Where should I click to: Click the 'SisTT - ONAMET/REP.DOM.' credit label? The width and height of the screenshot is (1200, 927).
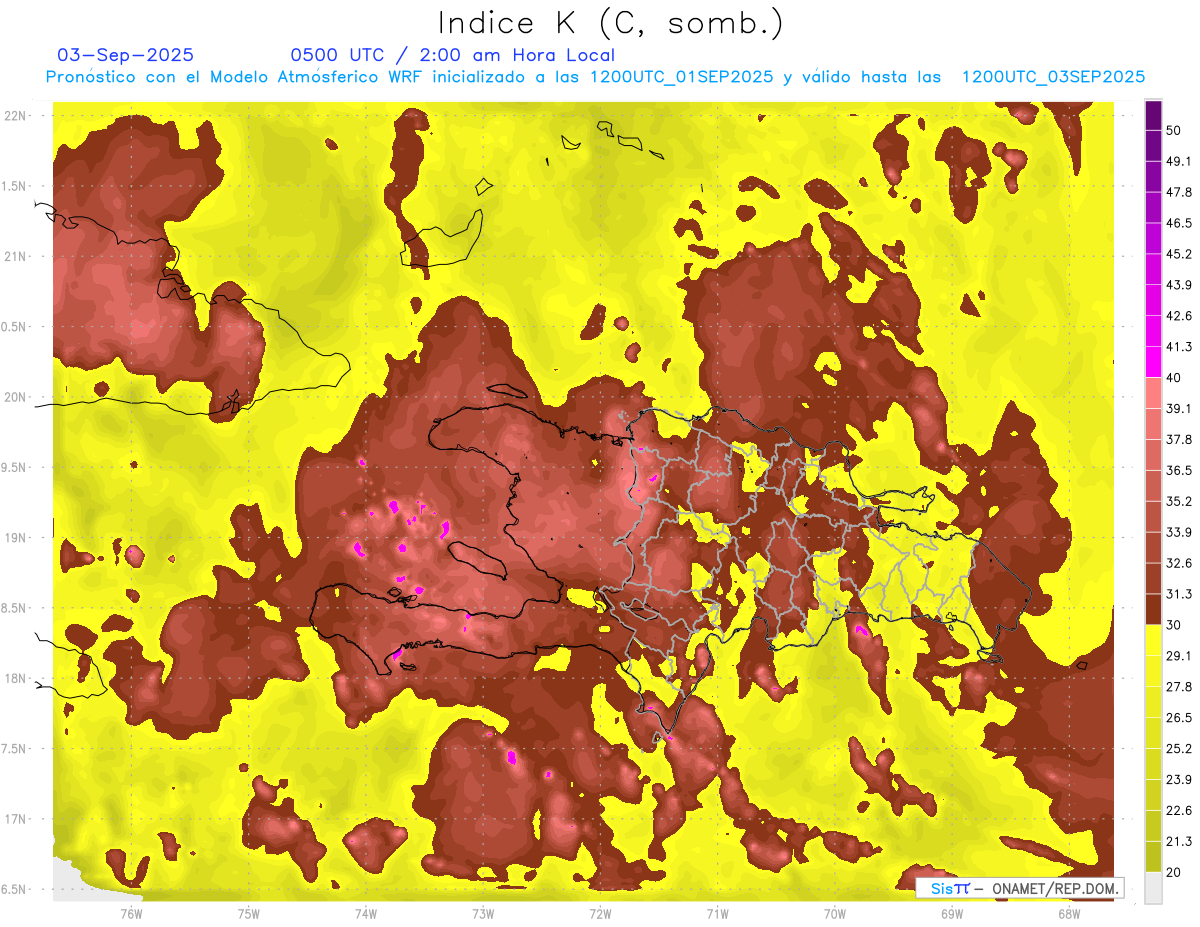tap(1020, 888)
